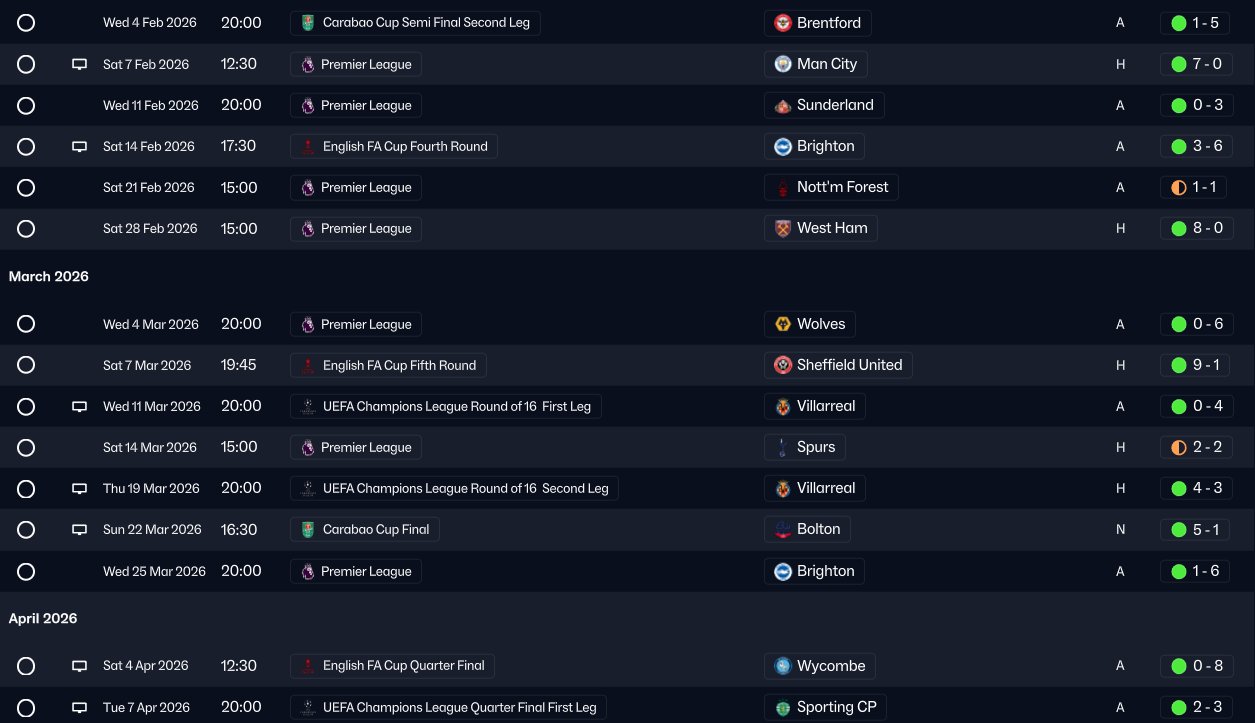The image size is (1255, 723).
Task: View the 9 - 1 Sheffield United result
Action: coord(1195,365)
